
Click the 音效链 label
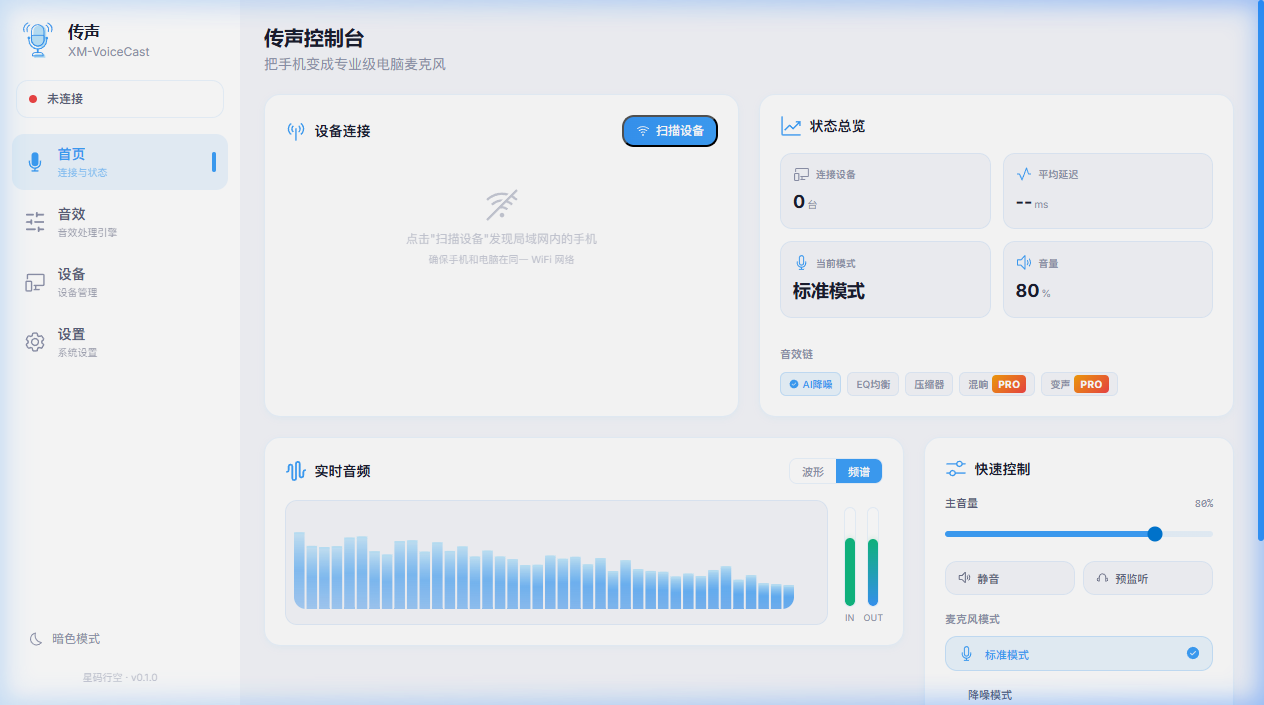pyautogui.click(x=797, y=354)
